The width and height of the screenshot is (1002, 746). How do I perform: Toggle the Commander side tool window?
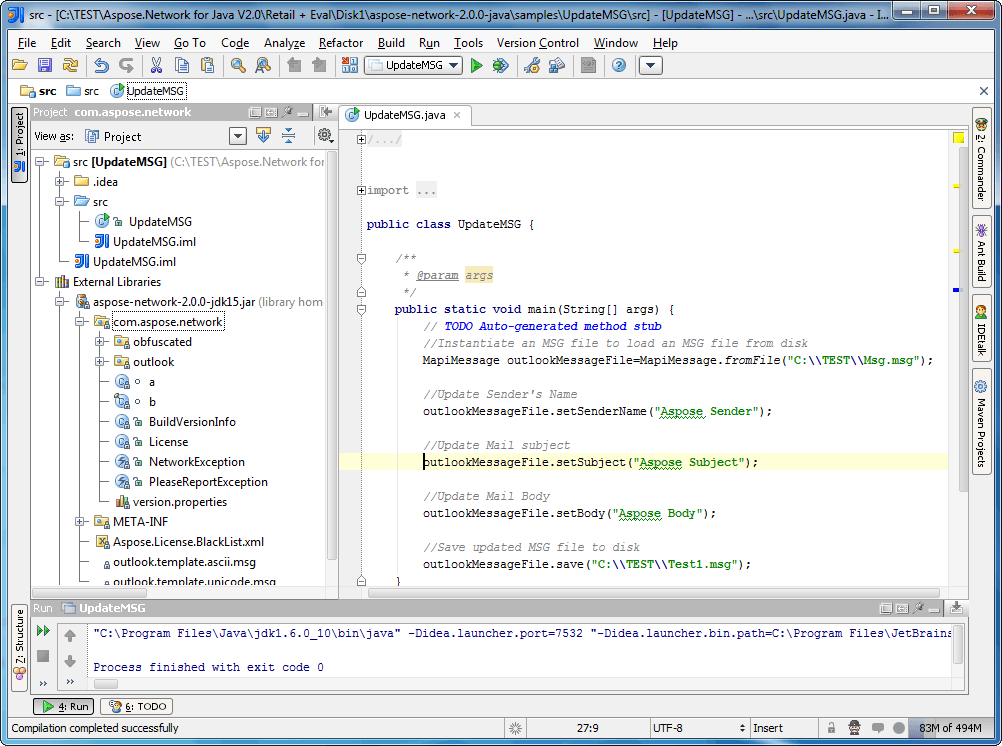pyautogui.click(x=981, y=159)
